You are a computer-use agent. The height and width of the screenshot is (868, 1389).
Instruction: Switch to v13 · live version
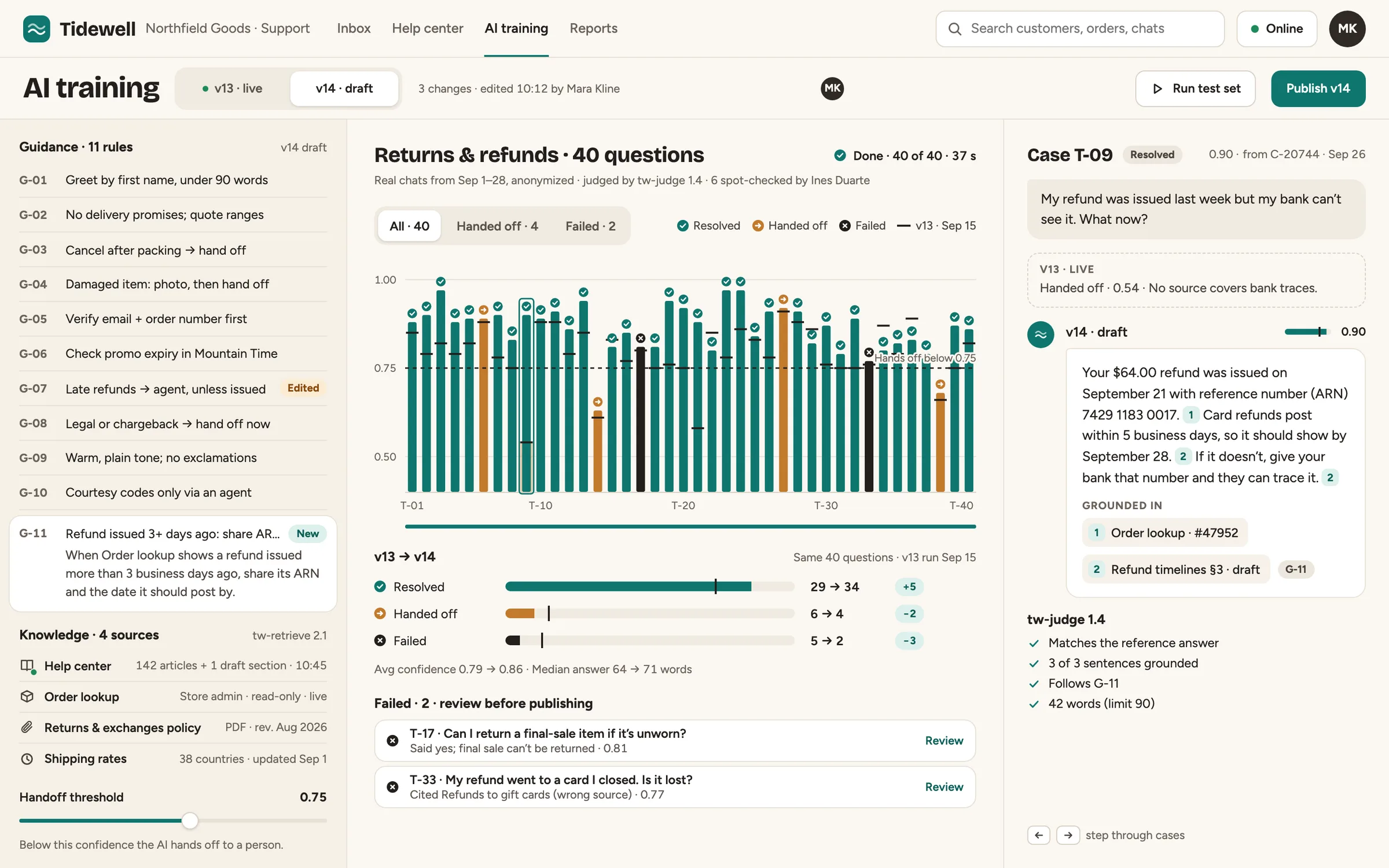point(233,89)
